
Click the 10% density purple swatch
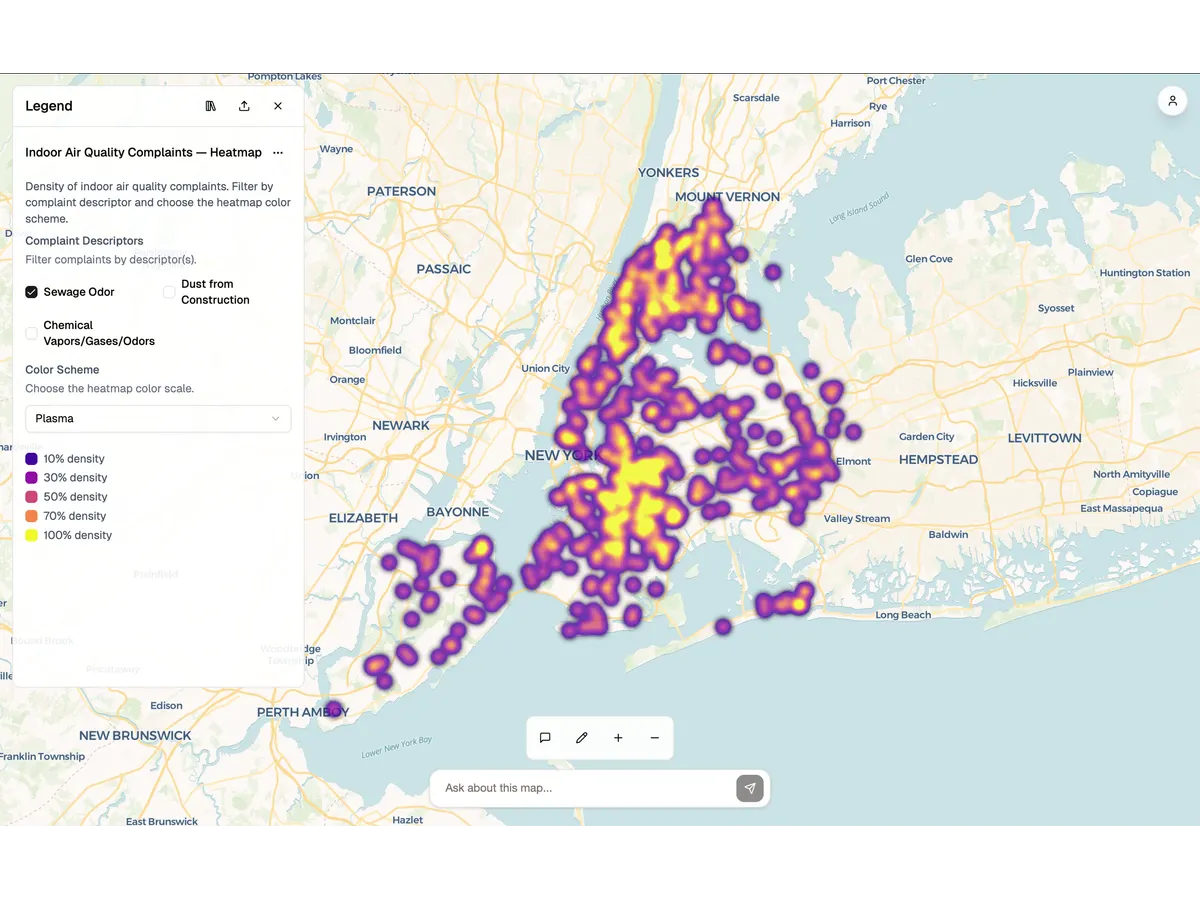coord(32,459)
